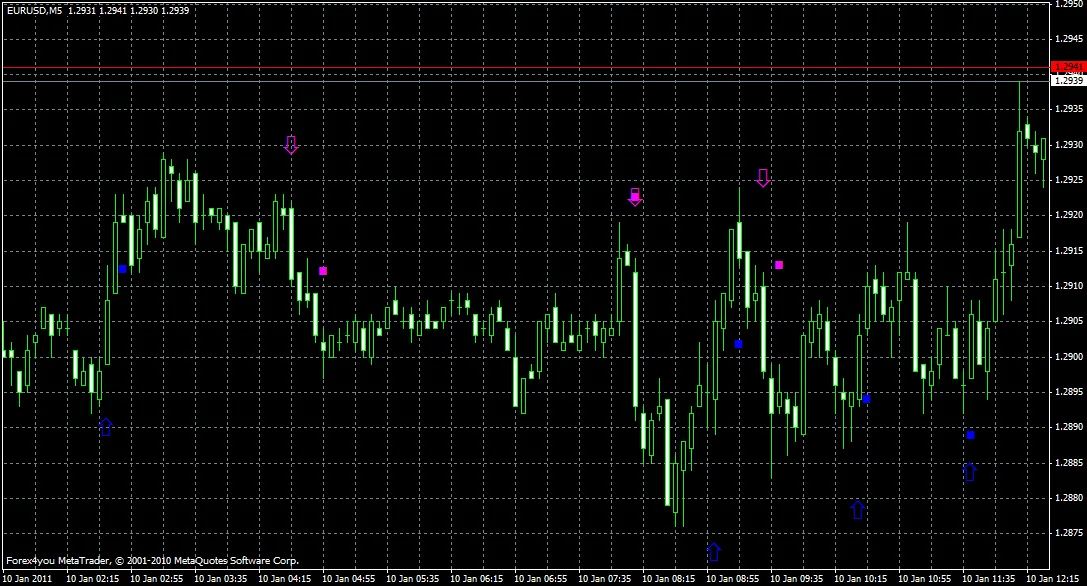
Task: Select the blue up arrow near 11:35
Action: click(971, 472)
